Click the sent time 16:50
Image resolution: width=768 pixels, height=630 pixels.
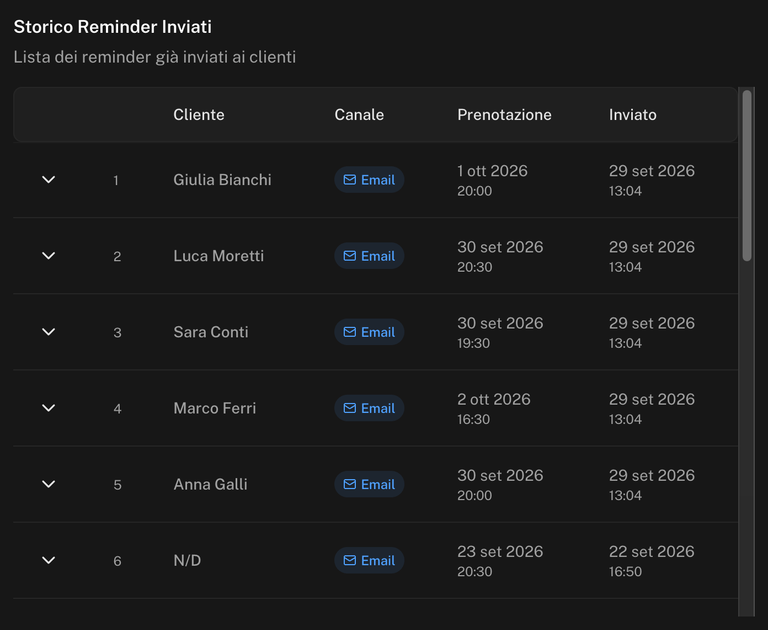point(625,571)
